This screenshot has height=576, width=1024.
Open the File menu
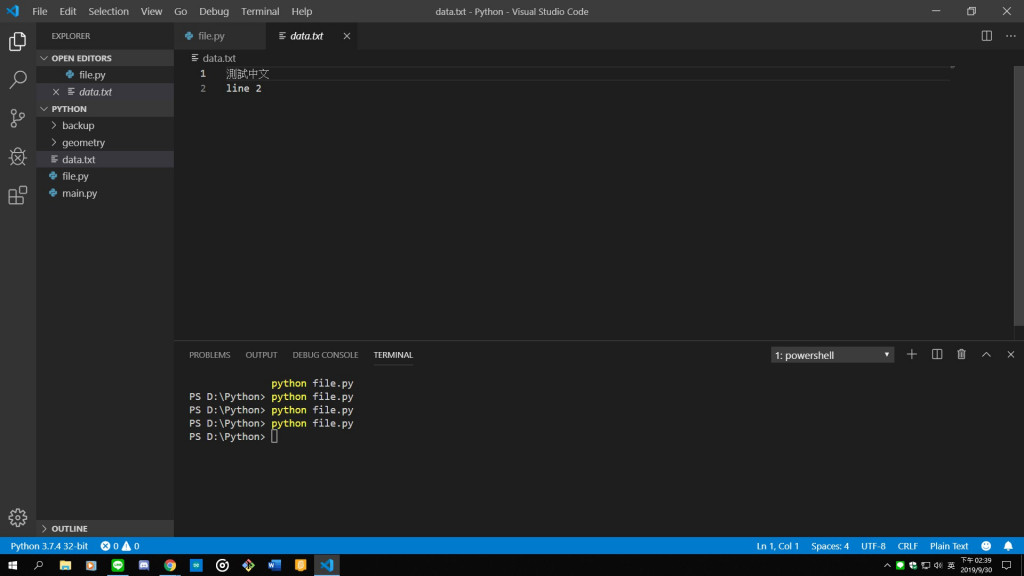coord(40,11)
